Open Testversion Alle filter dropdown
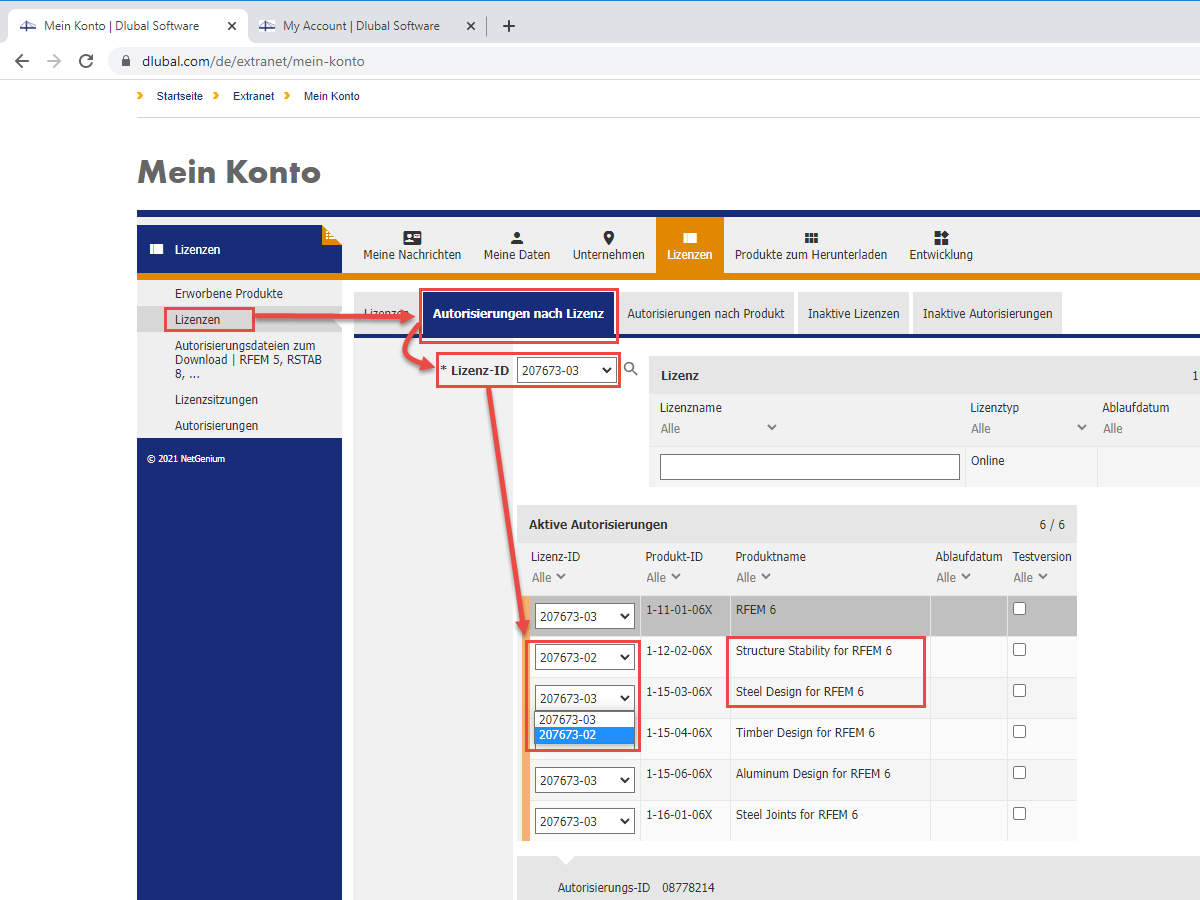Image resolution: width=1200 pixels, height=900 pixels. [1030, 577]
